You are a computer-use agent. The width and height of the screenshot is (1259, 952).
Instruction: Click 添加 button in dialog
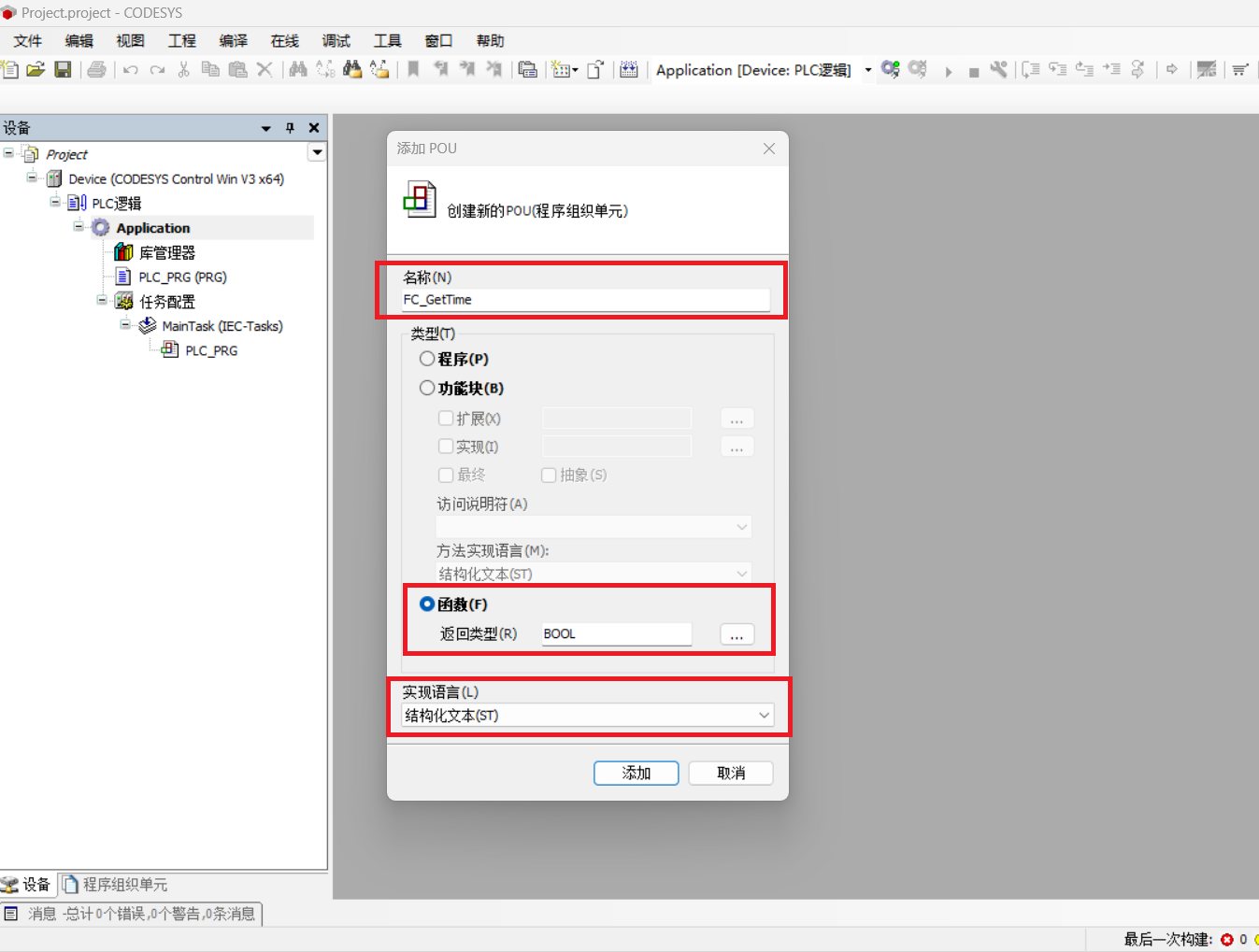(637, 773)
